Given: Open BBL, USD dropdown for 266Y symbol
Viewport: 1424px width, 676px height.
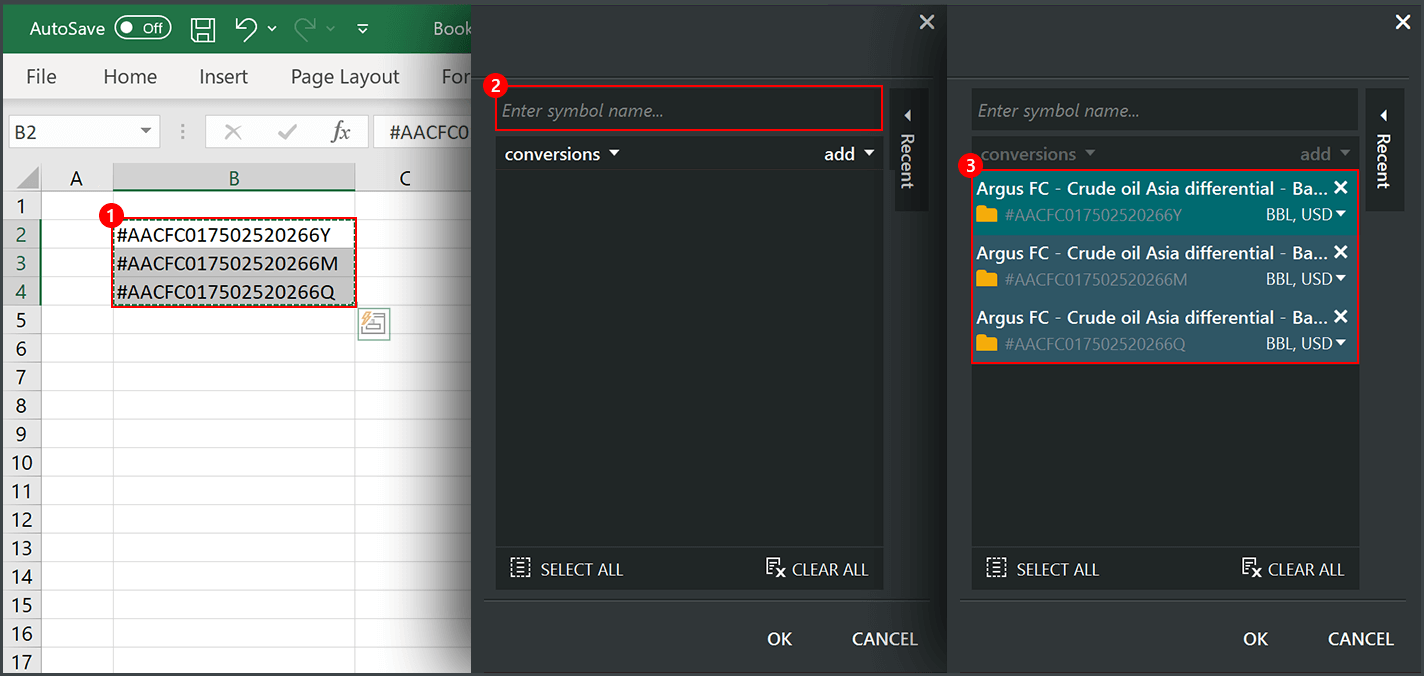Looking at the screenshot, I should pyautogui.click(x=1306, y=214).
